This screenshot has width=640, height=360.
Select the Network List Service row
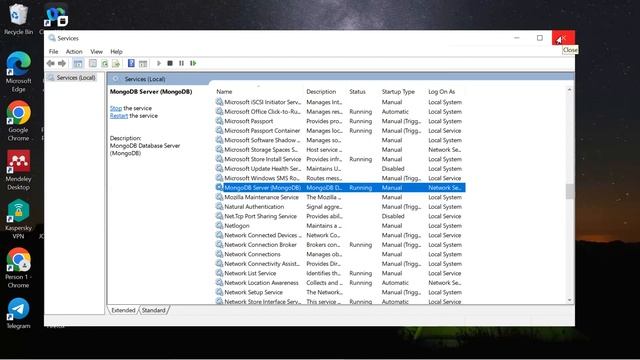coord(340,273)
